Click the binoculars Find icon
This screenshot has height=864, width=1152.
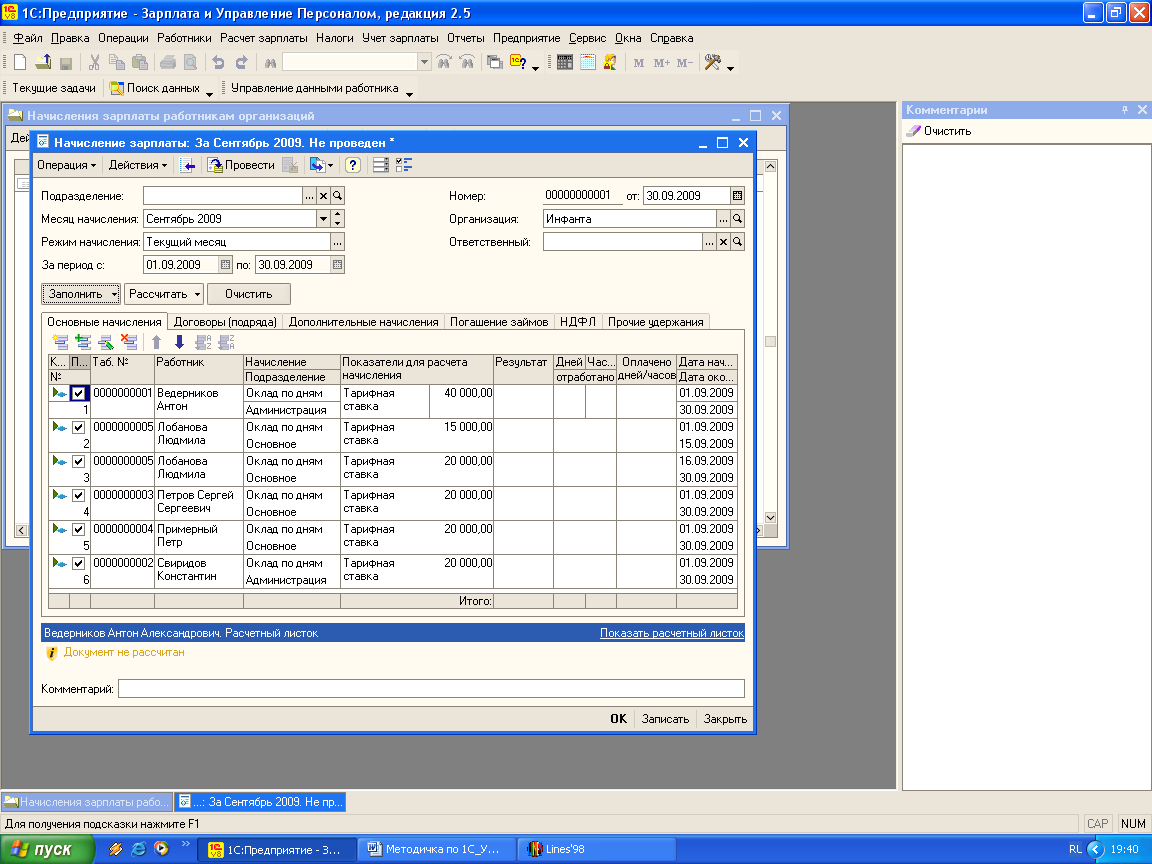point(270,63)
